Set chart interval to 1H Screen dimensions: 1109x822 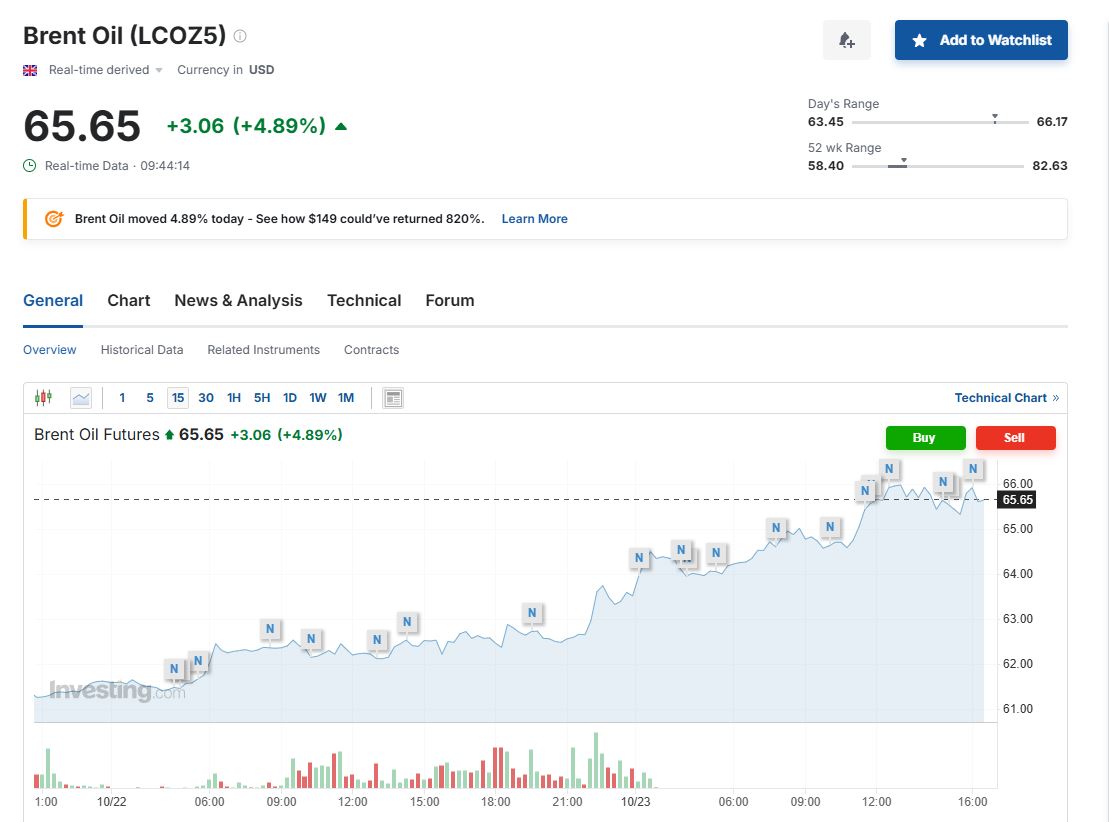click(x=234, y=398)
